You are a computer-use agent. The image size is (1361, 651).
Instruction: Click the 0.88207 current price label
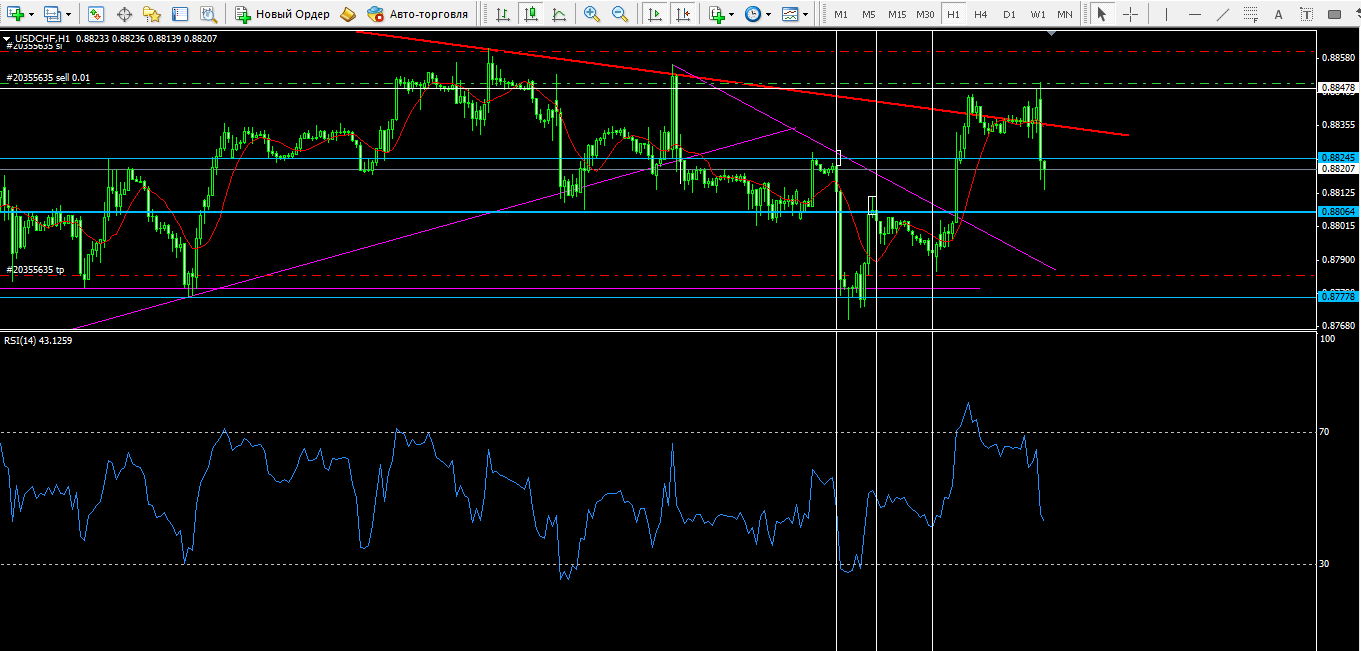point(1337,169)
